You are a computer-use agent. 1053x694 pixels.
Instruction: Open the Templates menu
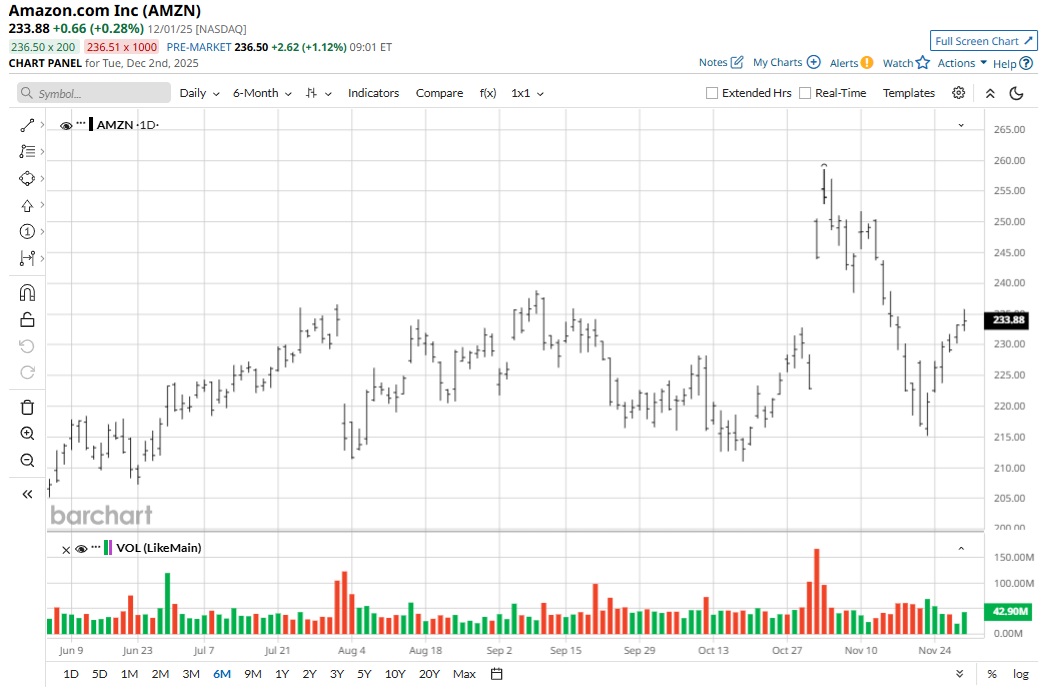tap(909, 93)
